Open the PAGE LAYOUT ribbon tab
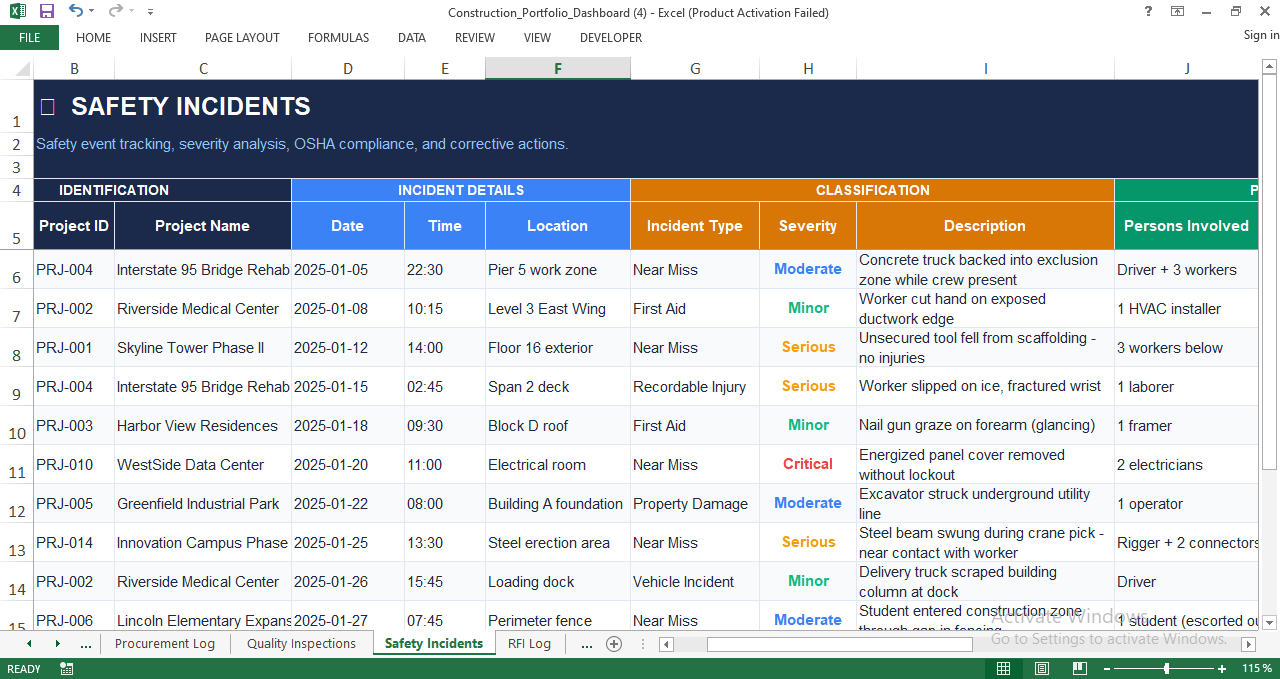Viewport: 1280px width, 679px height. tap(242, 38)
